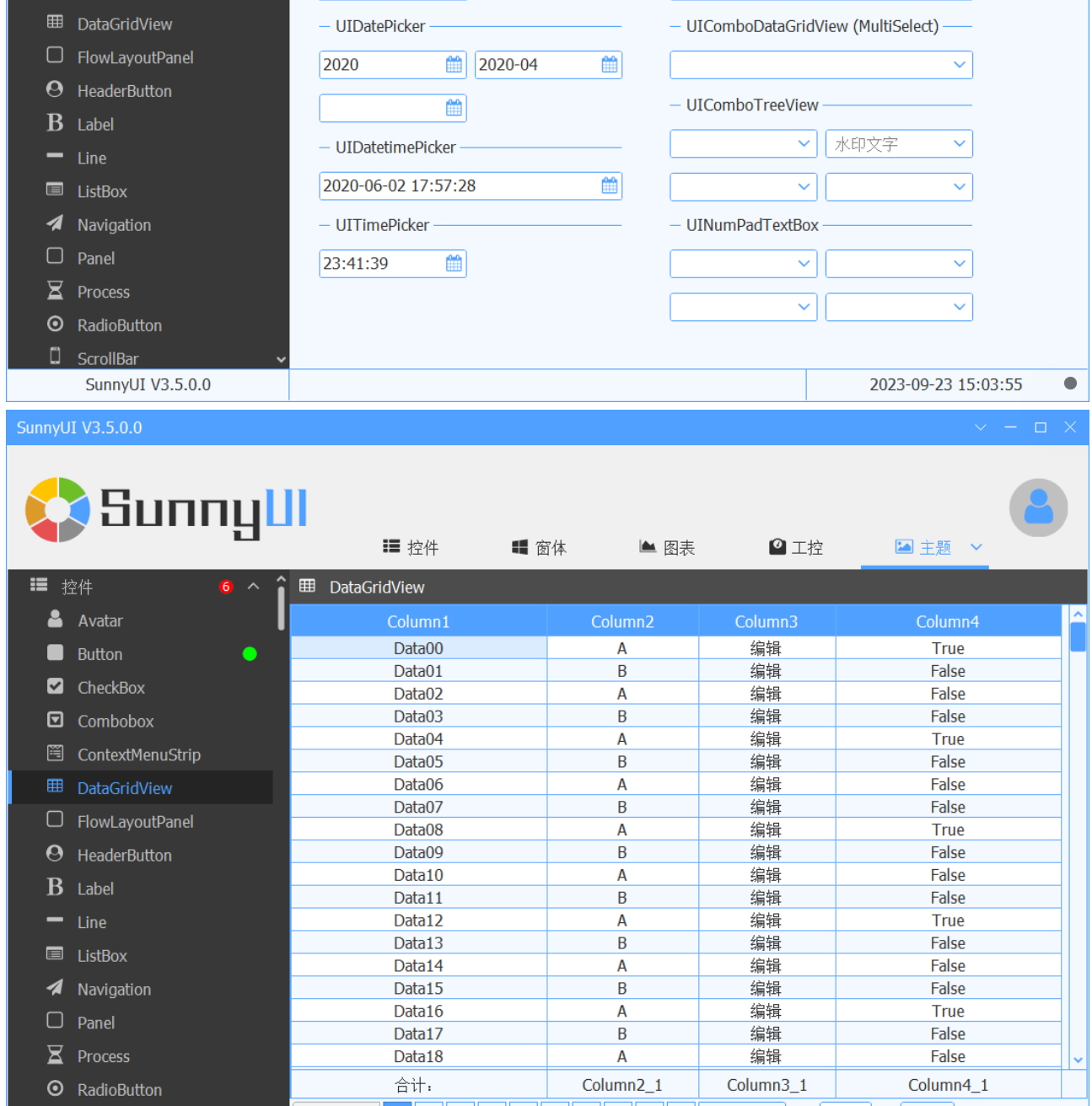1092x1106 pixels.
Task: Select the Navigation paper-plane icon in sidebar
Action: (x=55, y=987)
